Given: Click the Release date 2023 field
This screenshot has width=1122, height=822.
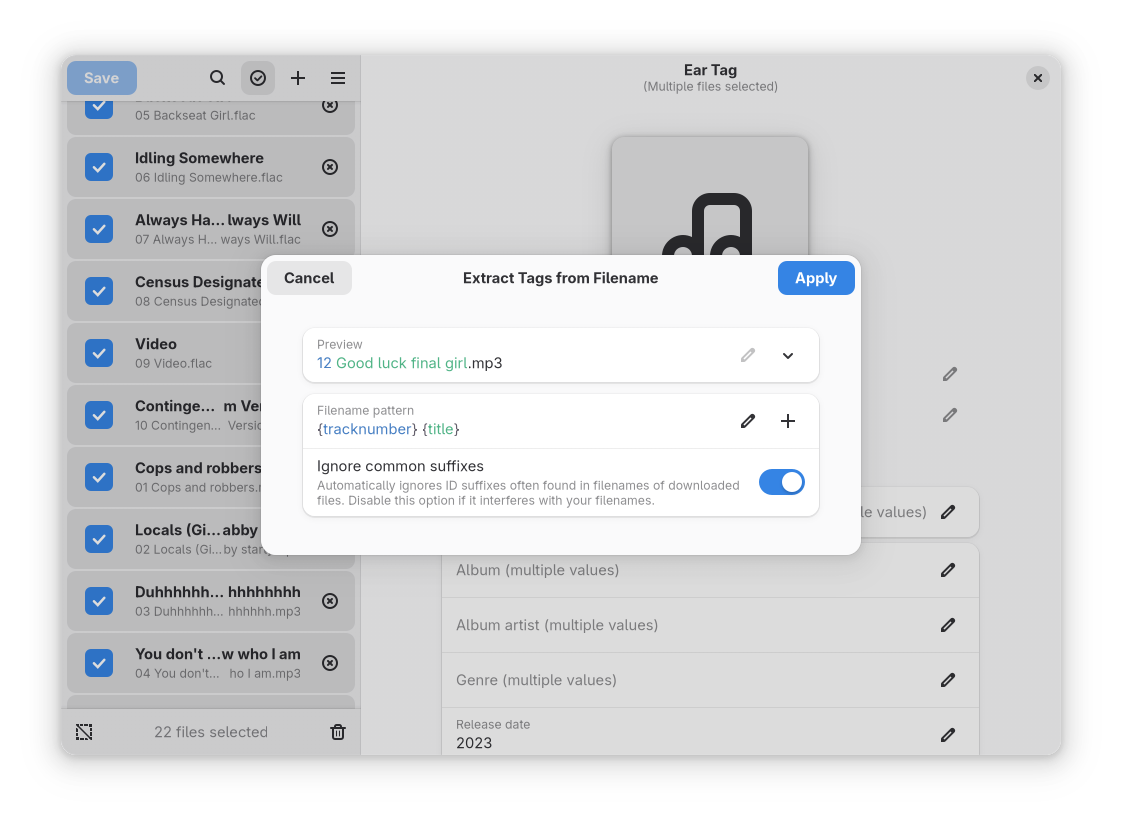Looking at the screenshot, I should 710,733.
